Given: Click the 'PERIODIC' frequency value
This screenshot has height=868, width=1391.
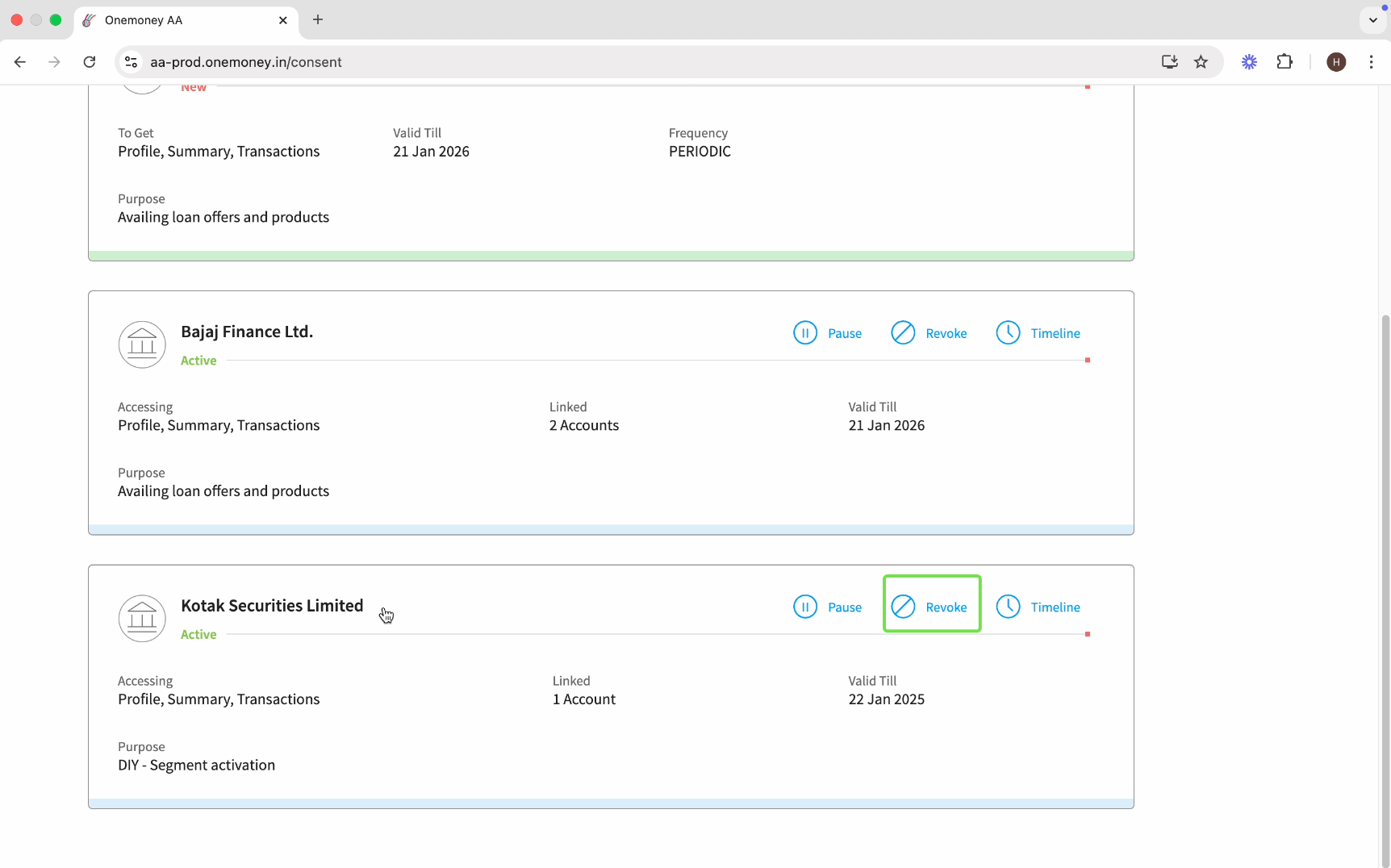Looking at the screenshot, I should tap(700, 152).
